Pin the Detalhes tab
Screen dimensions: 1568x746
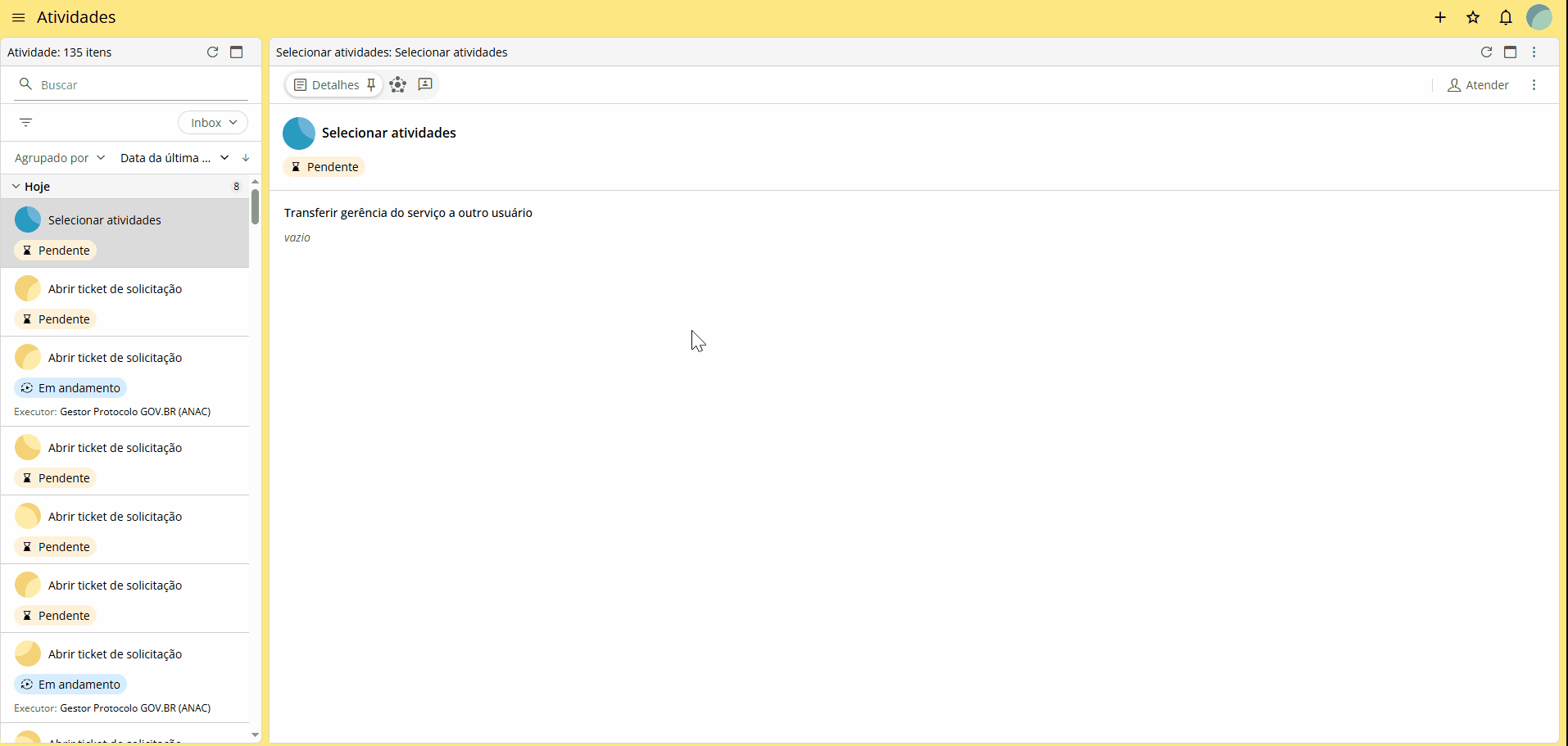point(371,84)
